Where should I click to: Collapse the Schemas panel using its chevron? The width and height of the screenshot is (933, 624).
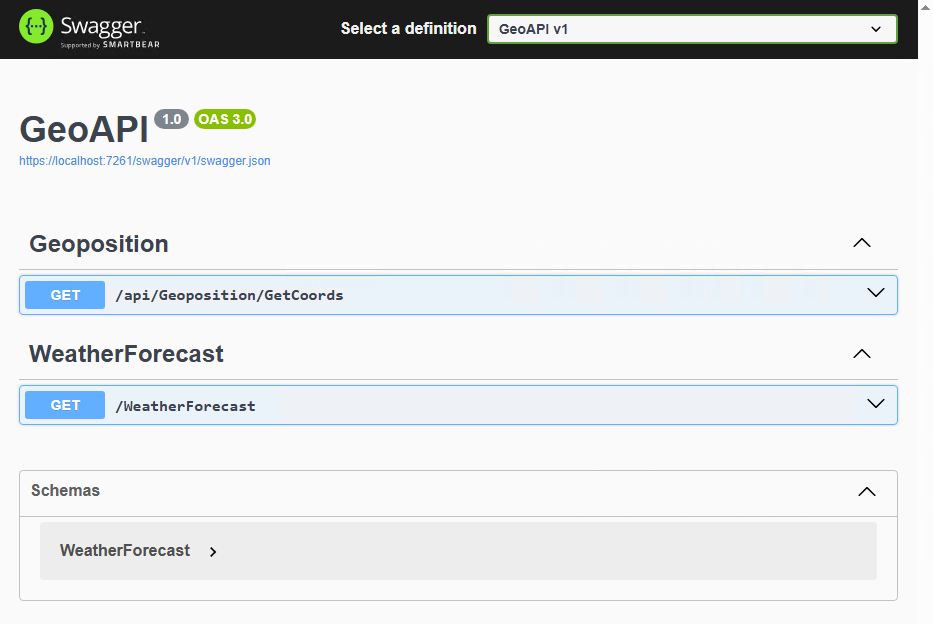867,491
